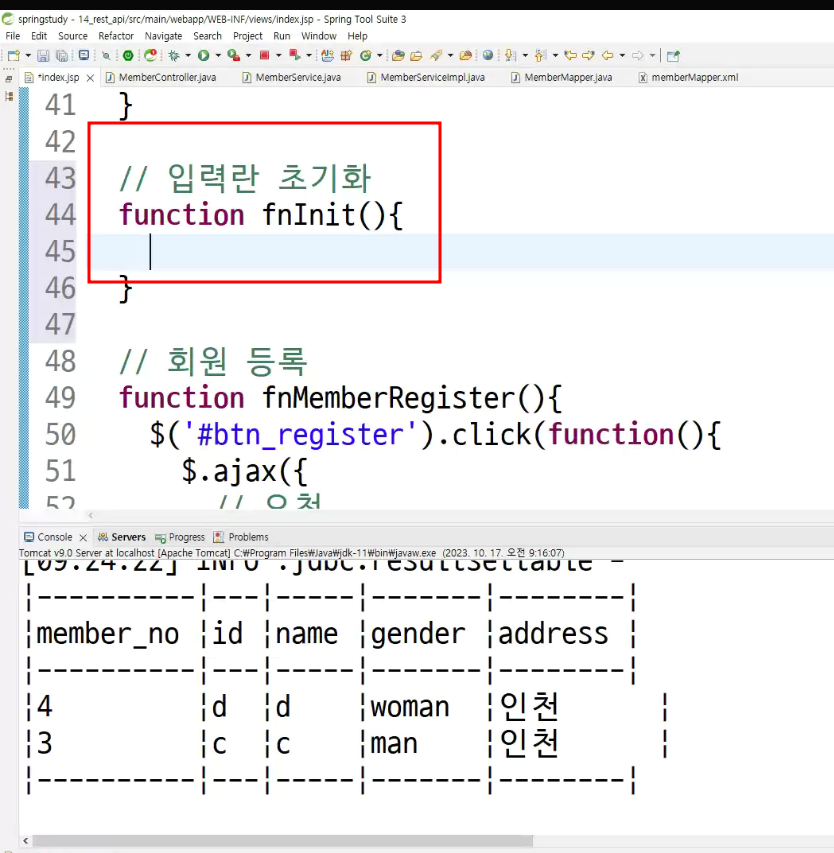Open the Project menu
This screenshot has height=853, width=834.
point(248,36)
